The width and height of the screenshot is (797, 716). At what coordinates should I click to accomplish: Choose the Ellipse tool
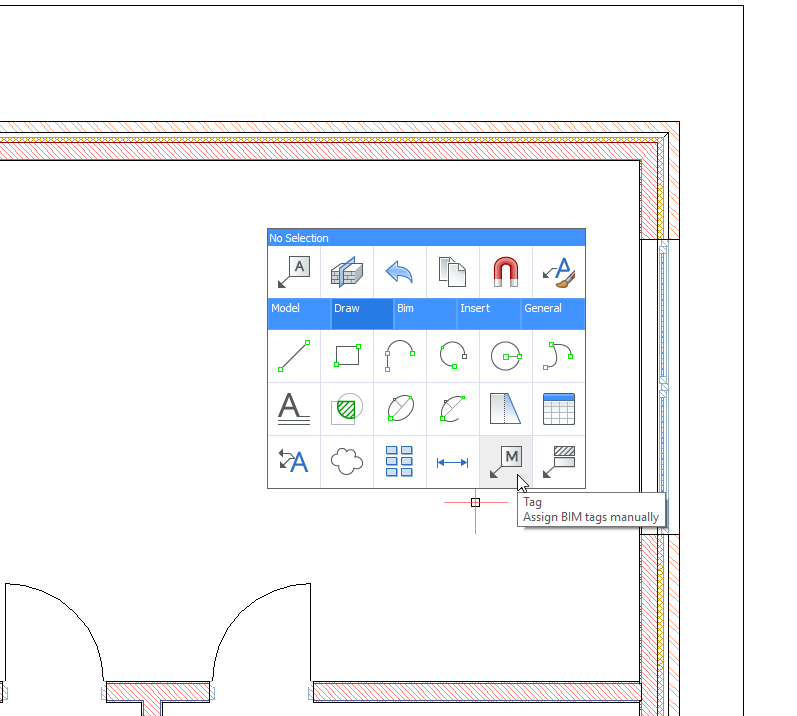tap(400, 409)
